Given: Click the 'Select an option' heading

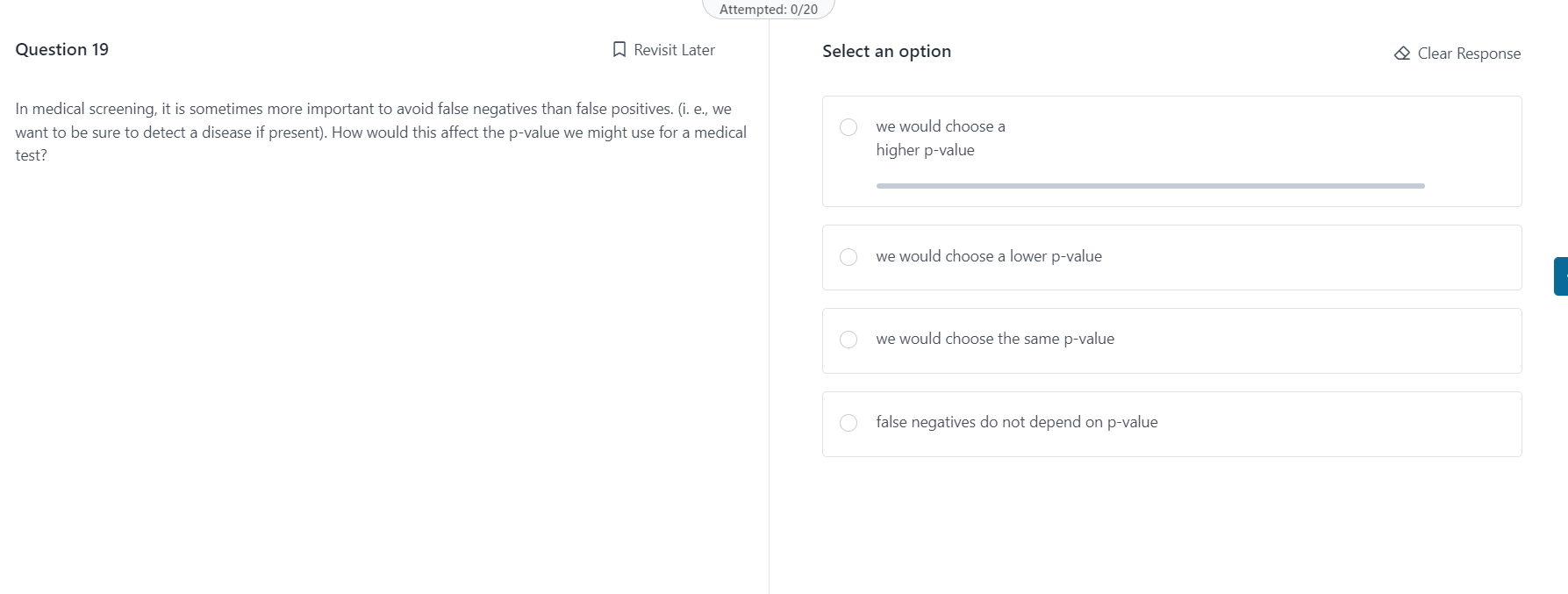Looking at the screenshot, I should point(886,51).
